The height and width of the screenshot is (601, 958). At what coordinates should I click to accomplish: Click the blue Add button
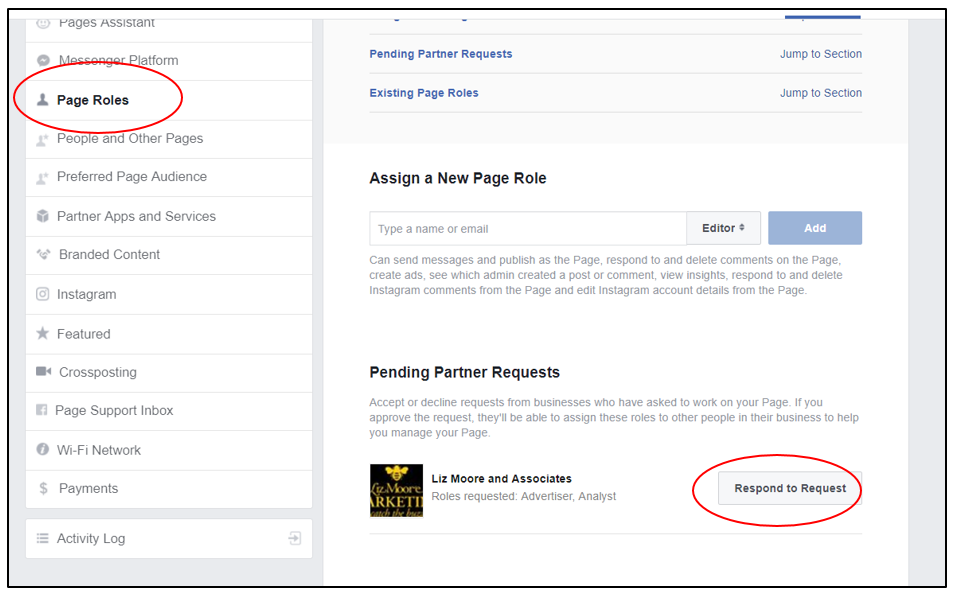[x=814, y=228]
